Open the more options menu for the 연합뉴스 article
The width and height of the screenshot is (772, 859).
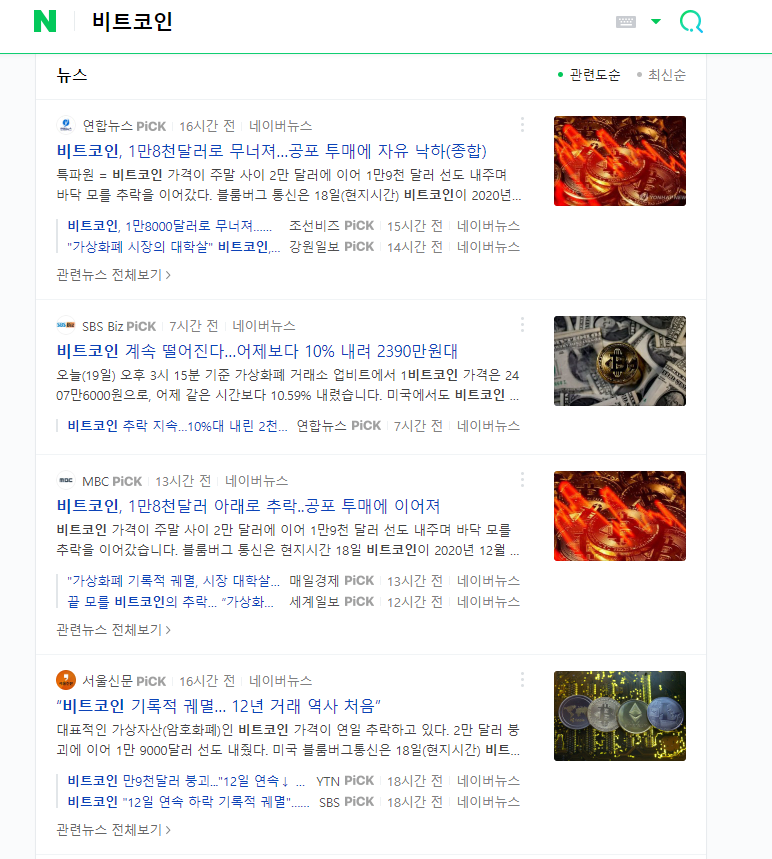point(522,125)
